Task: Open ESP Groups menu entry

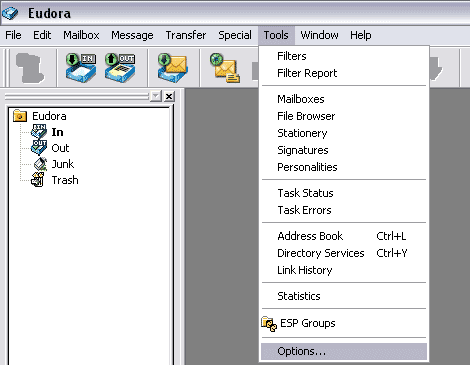Action: point(344,323)
